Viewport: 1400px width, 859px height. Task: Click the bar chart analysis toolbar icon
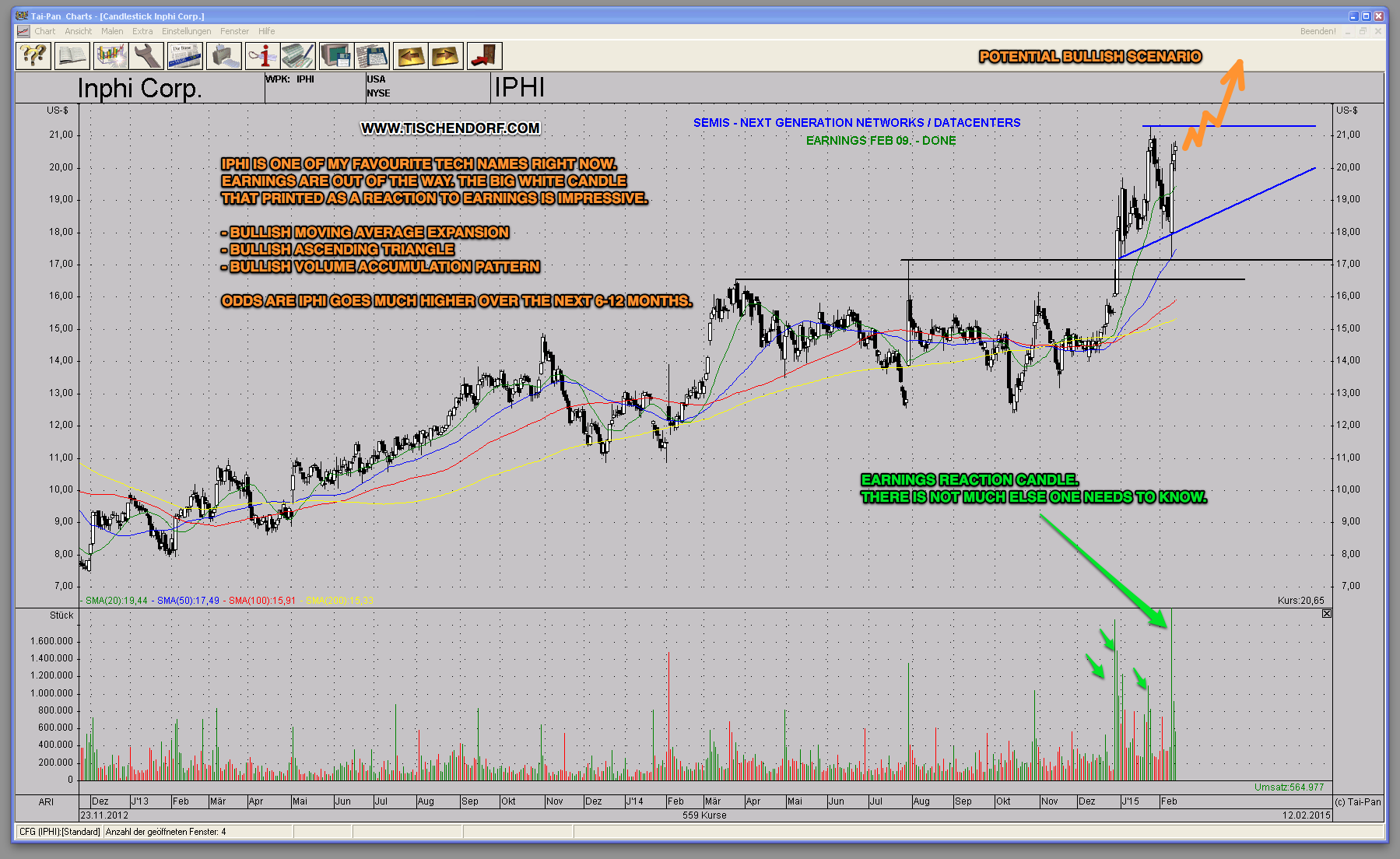point(110,56)
